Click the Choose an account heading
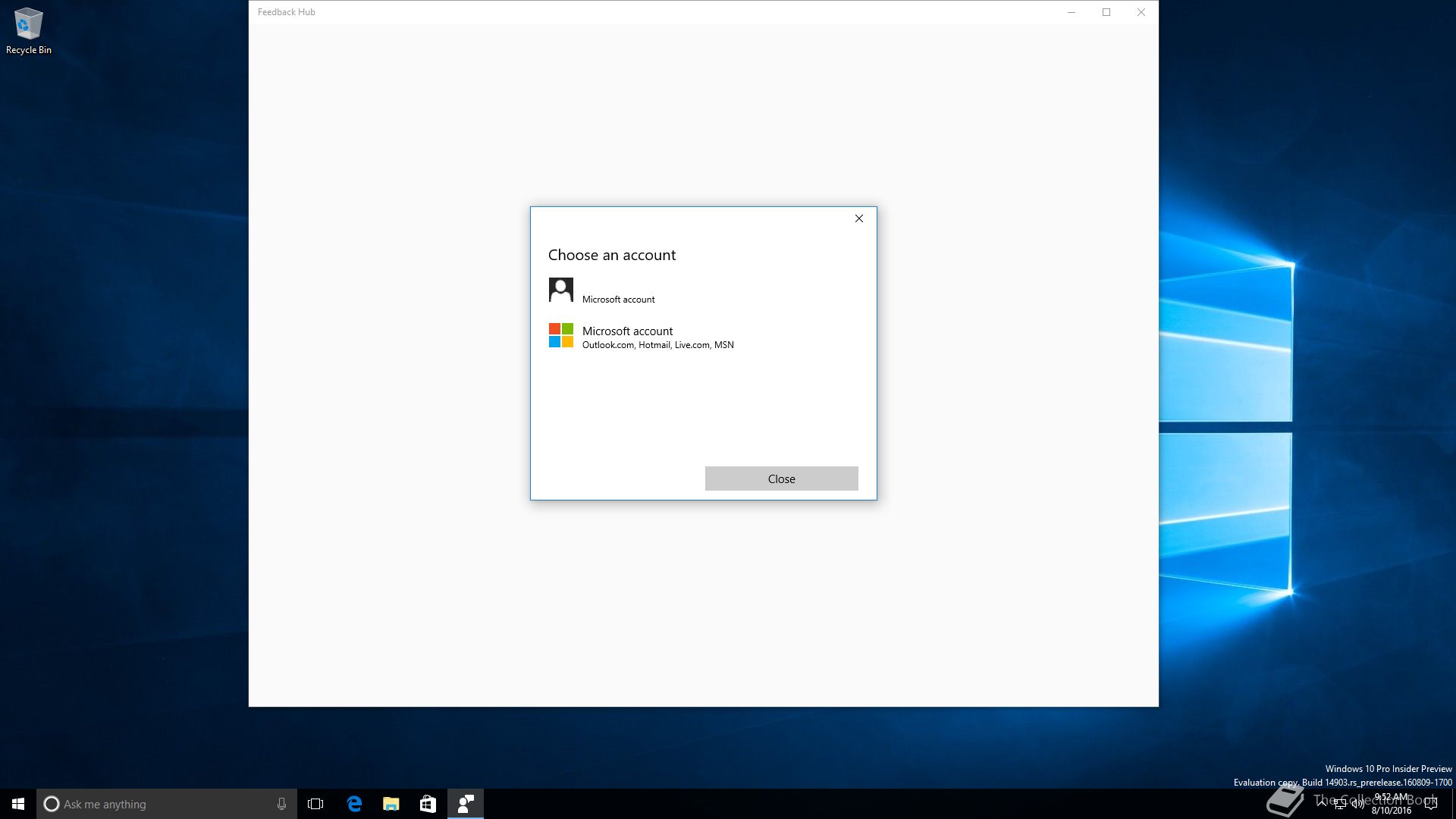Image resolution: width=1456 pixels, height=819 pixels. pos(611,255)
